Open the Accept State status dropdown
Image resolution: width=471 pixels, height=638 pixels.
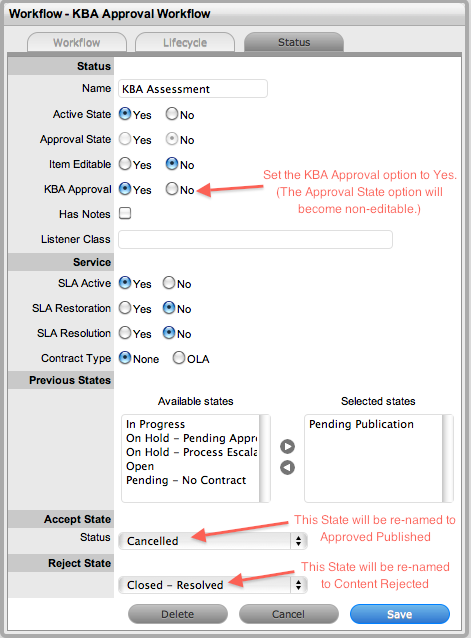tap(213, 541)
